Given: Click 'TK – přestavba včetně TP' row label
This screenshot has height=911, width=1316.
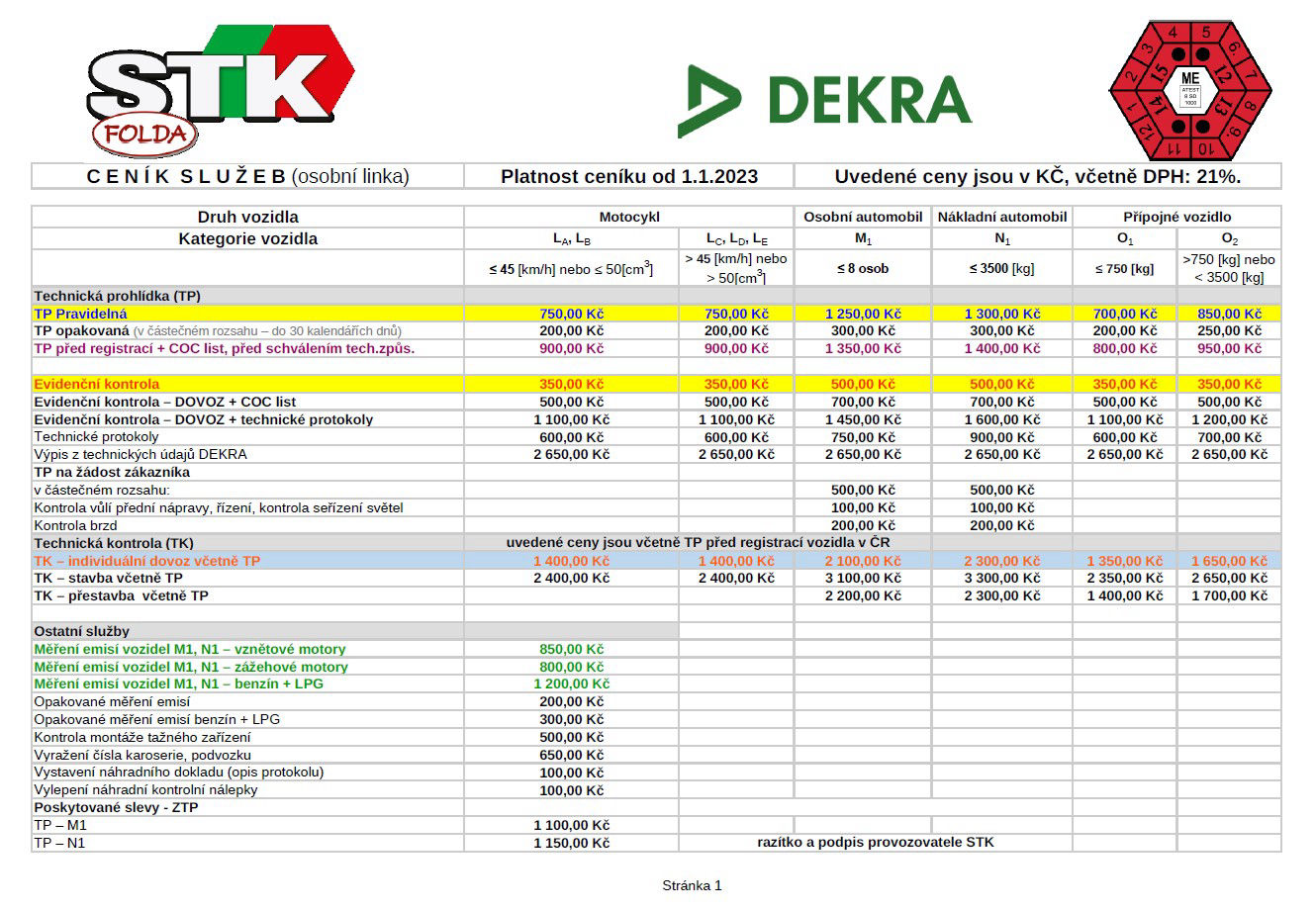Looking at the screenshot, I should click(x=122, y=596).
